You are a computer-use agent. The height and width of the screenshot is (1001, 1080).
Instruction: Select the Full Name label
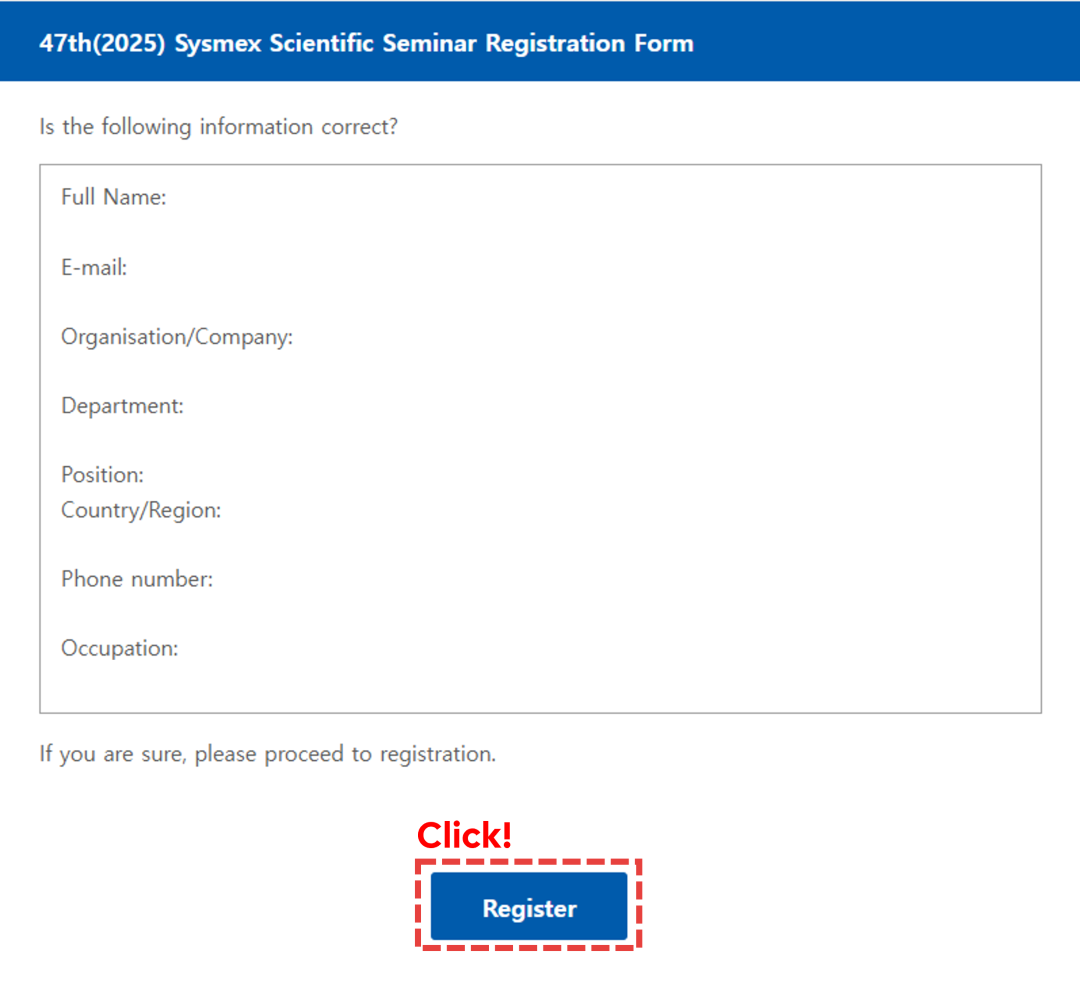pos(114,198)
